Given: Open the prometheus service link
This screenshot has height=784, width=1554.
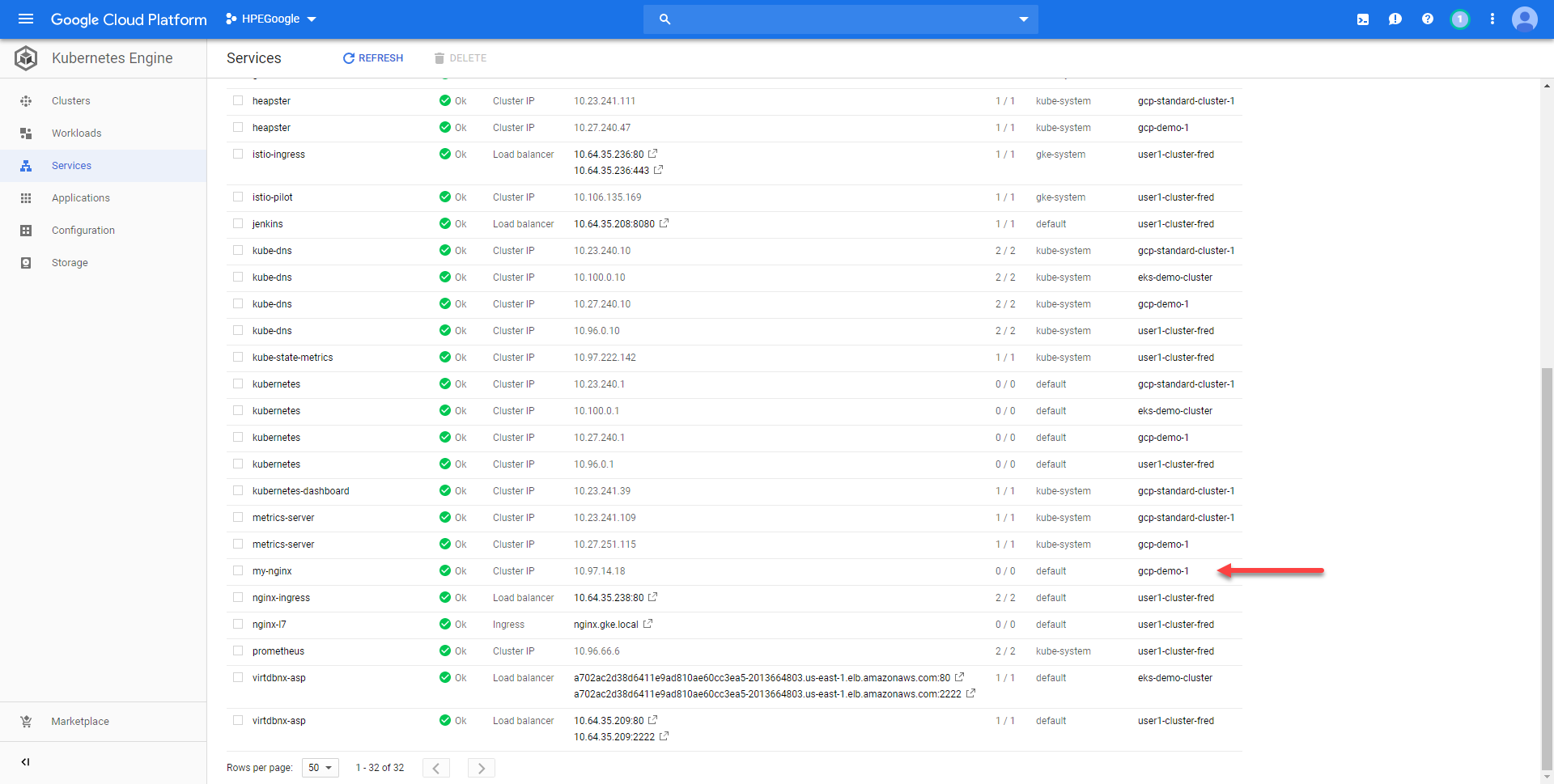Looking at the screenshot, I should click(278, 651).
